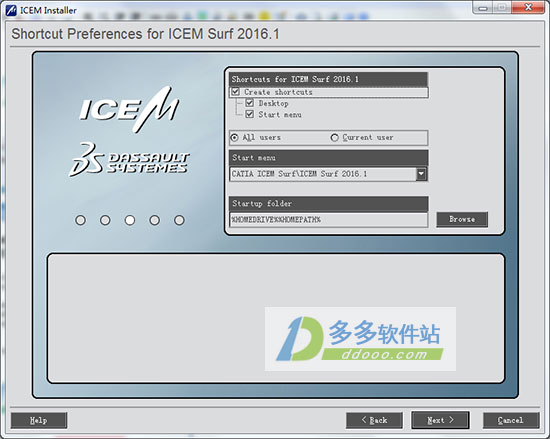Open installer Help
This screenshot has width=550, height=439.
tap(39, 420)
